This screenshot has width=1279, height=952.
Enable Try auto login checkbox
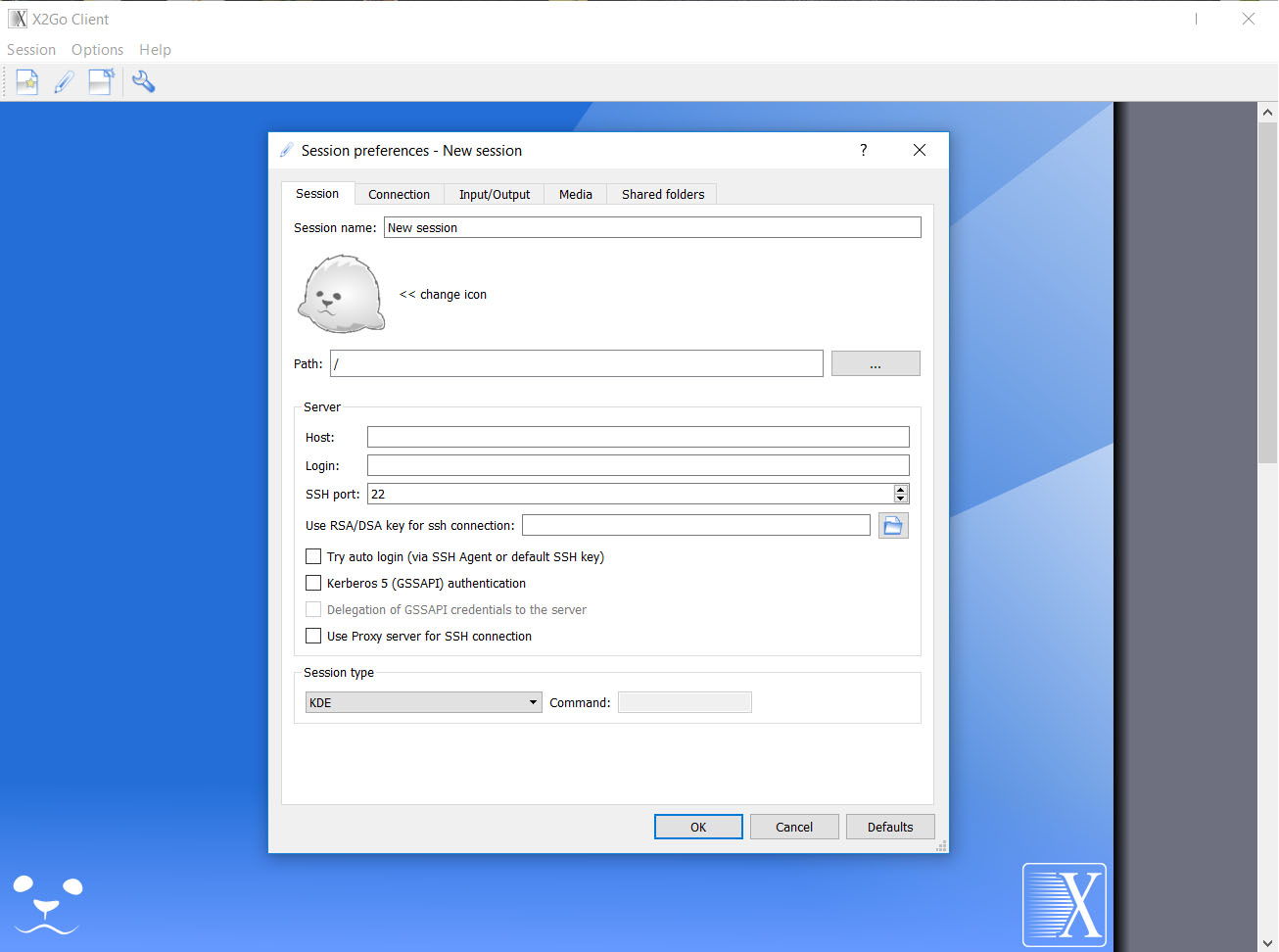click(313, 556)
